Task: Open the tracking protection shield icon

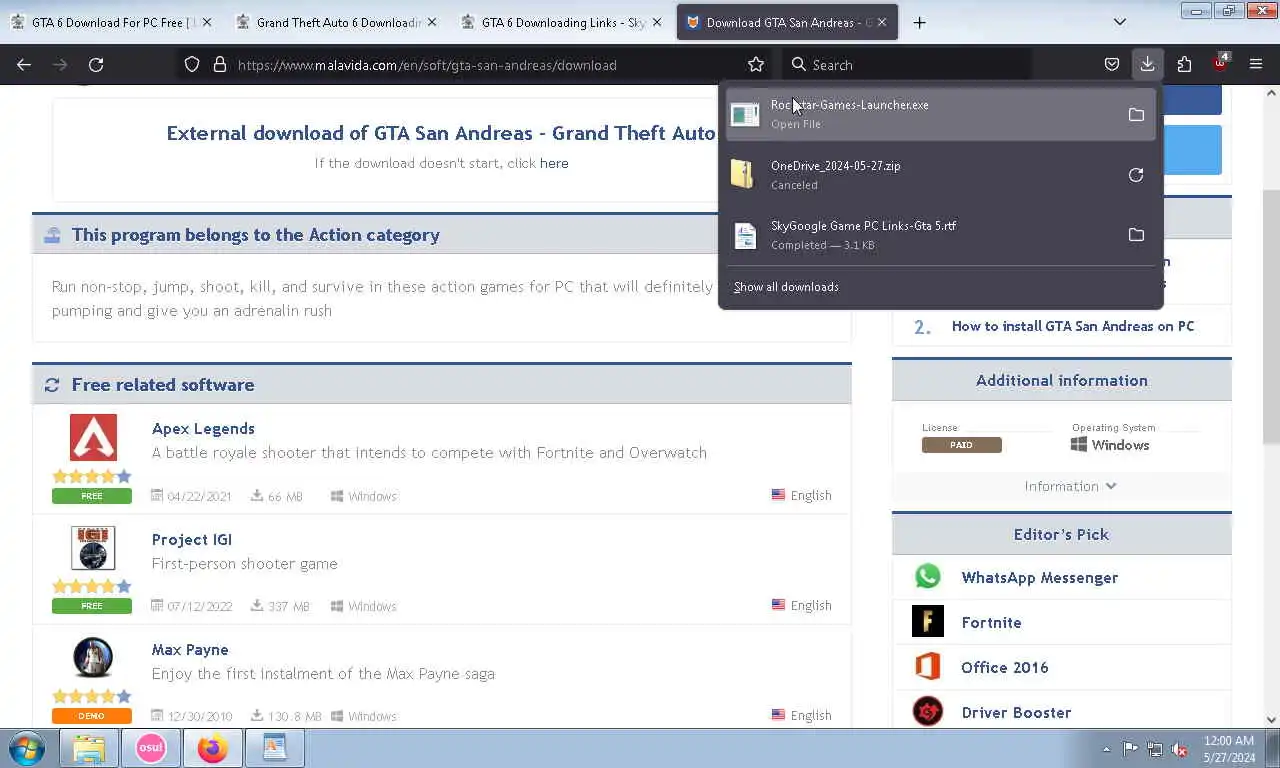Action: 192,65
